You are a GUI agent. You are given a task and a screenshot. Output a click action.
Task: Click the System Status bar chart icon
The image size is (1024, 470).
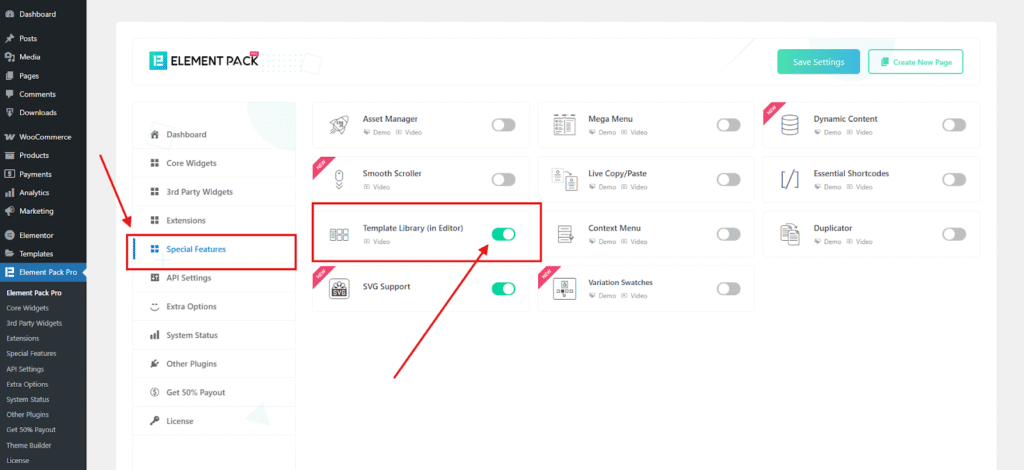click(155, 336)
